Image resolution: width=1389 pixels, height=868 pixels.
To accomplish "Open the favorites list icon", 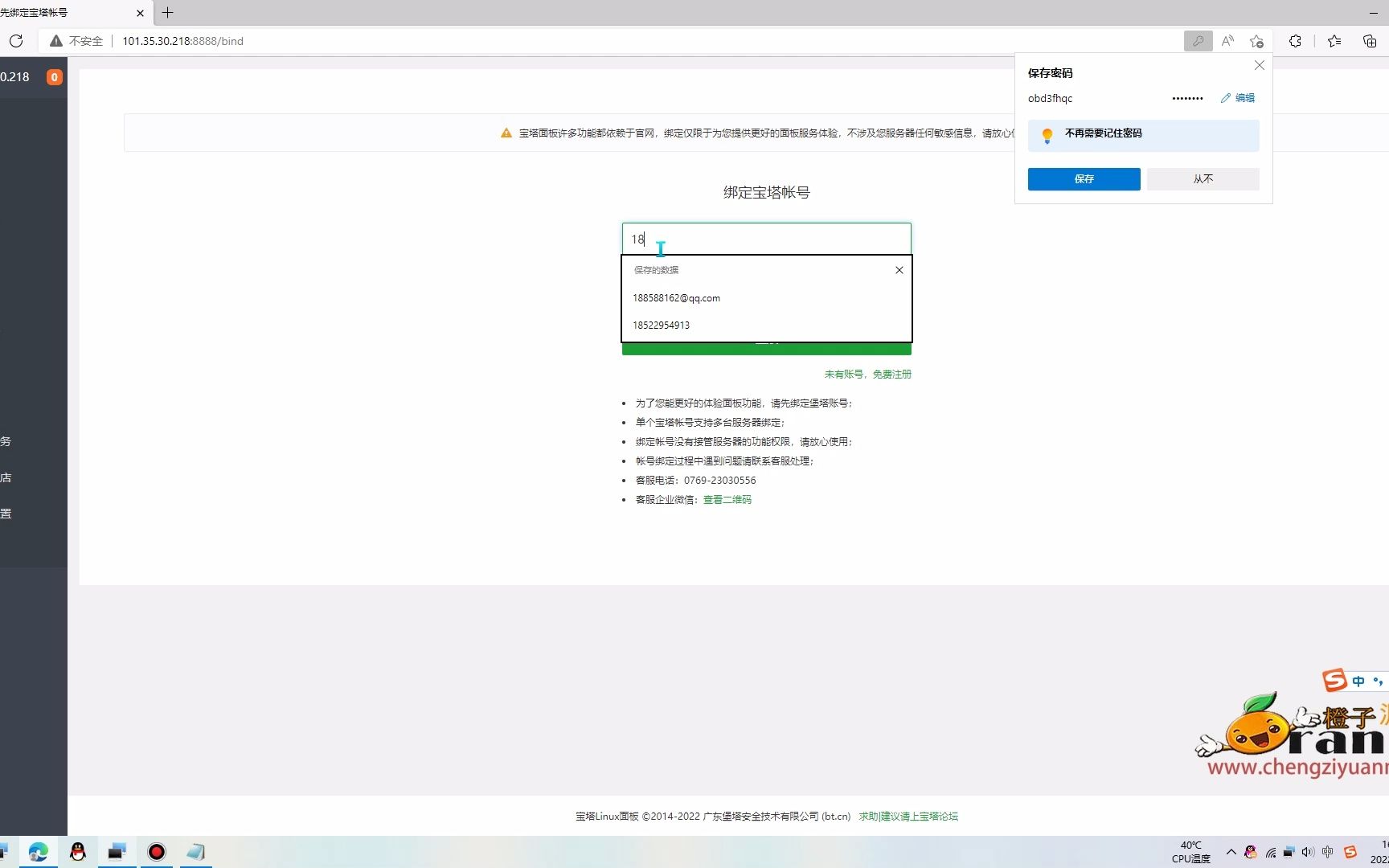I will pyautogui.click(x=1334, y=41).
